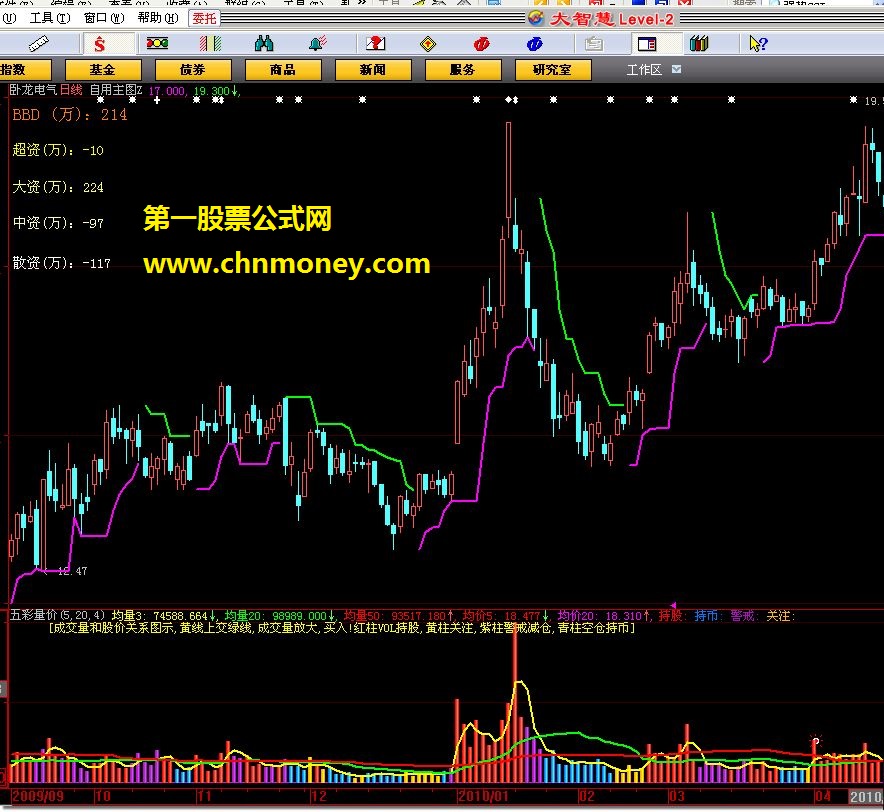Click the 中资(万): -97 value
The width and height of the screenshot is (884, 812).
(58, 223)
